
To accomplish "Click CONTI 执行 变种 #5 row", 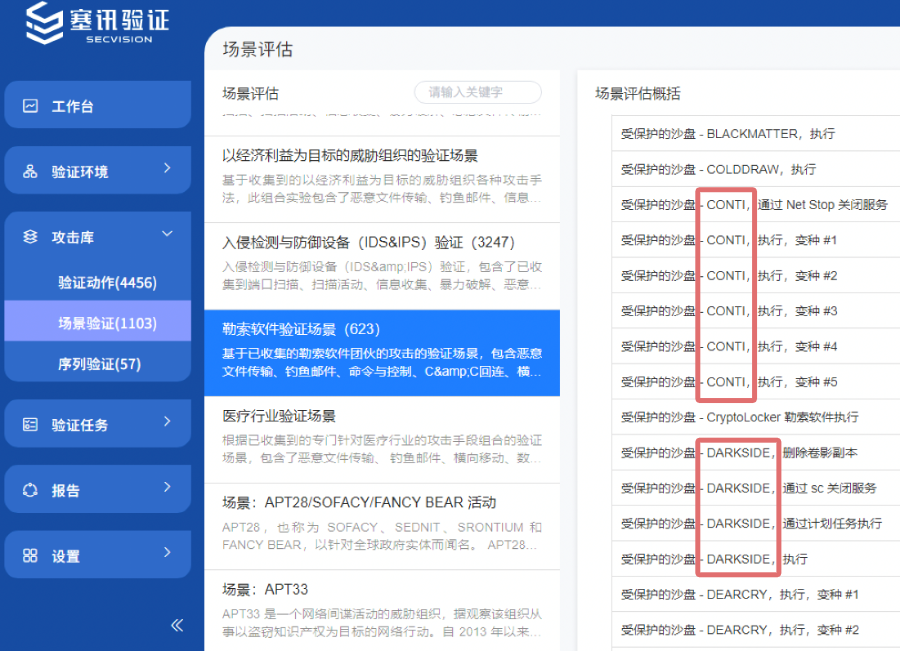I will click(755, 382).
